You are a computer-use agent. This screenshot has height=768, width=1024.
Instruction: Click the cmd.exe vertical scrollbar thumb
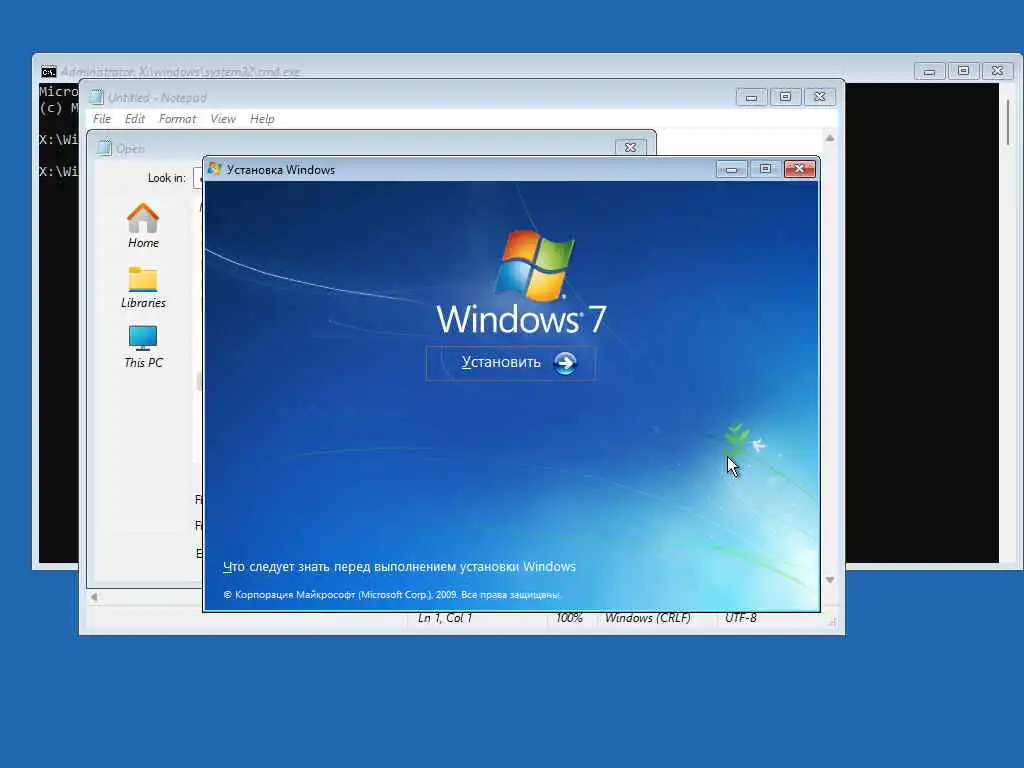tap(1008, 123)
